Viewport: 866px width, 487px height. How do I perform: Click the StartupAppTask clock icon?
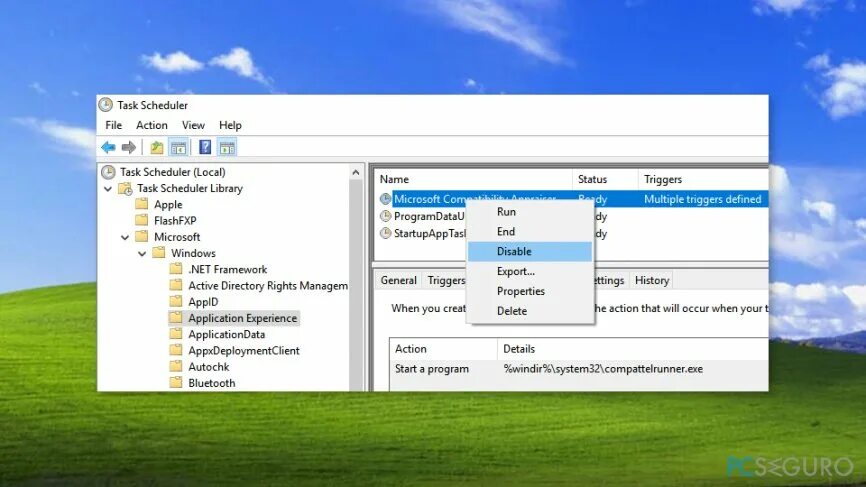click(x=386, y=233)
